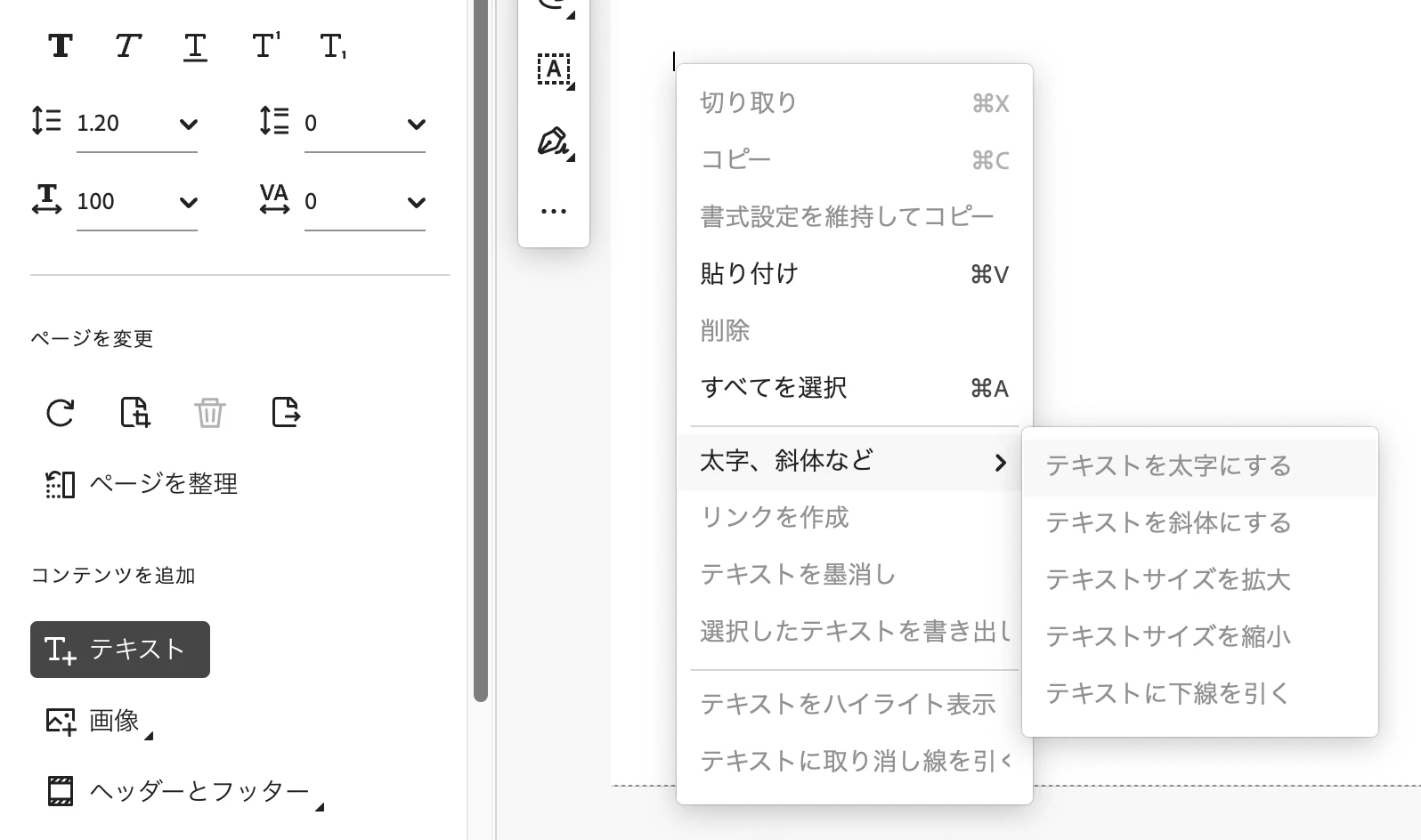Screen dimensions: 1421x840
Task: Choose 切り取り in context menu
Action: point(855,103)
